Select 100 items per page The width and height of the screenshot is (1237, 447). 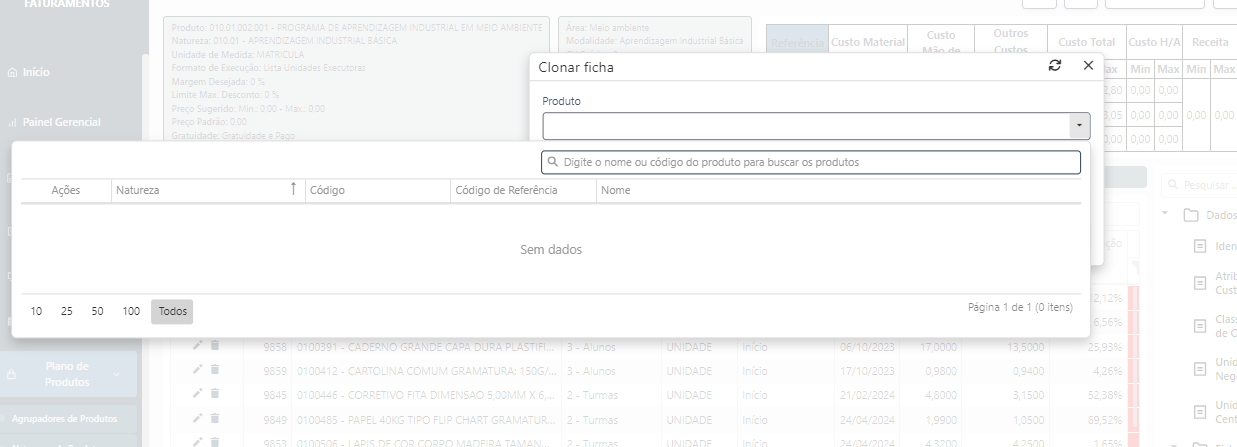(131, 312)
